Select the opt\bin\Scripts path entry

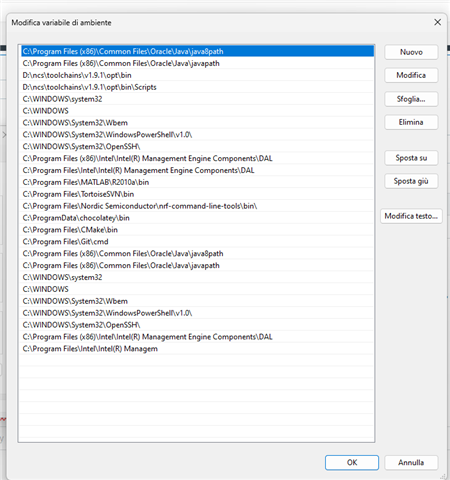(197, 87)
